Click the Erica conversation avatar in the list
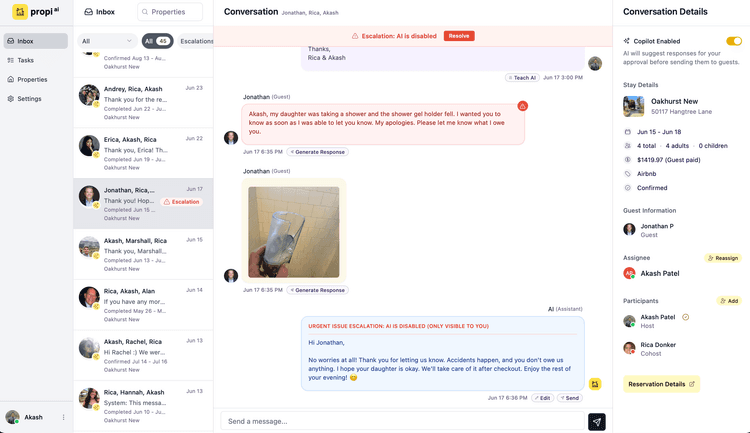 (89, 146)
